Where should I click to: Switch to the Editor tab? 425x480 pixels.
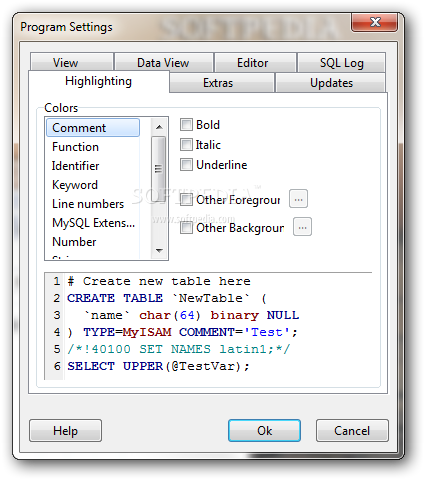point(255,62)
